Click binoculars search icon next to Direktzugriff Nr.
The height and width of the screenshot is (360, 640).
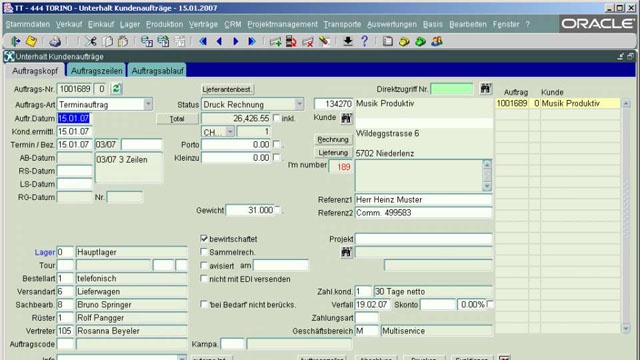tap(485, 88)
